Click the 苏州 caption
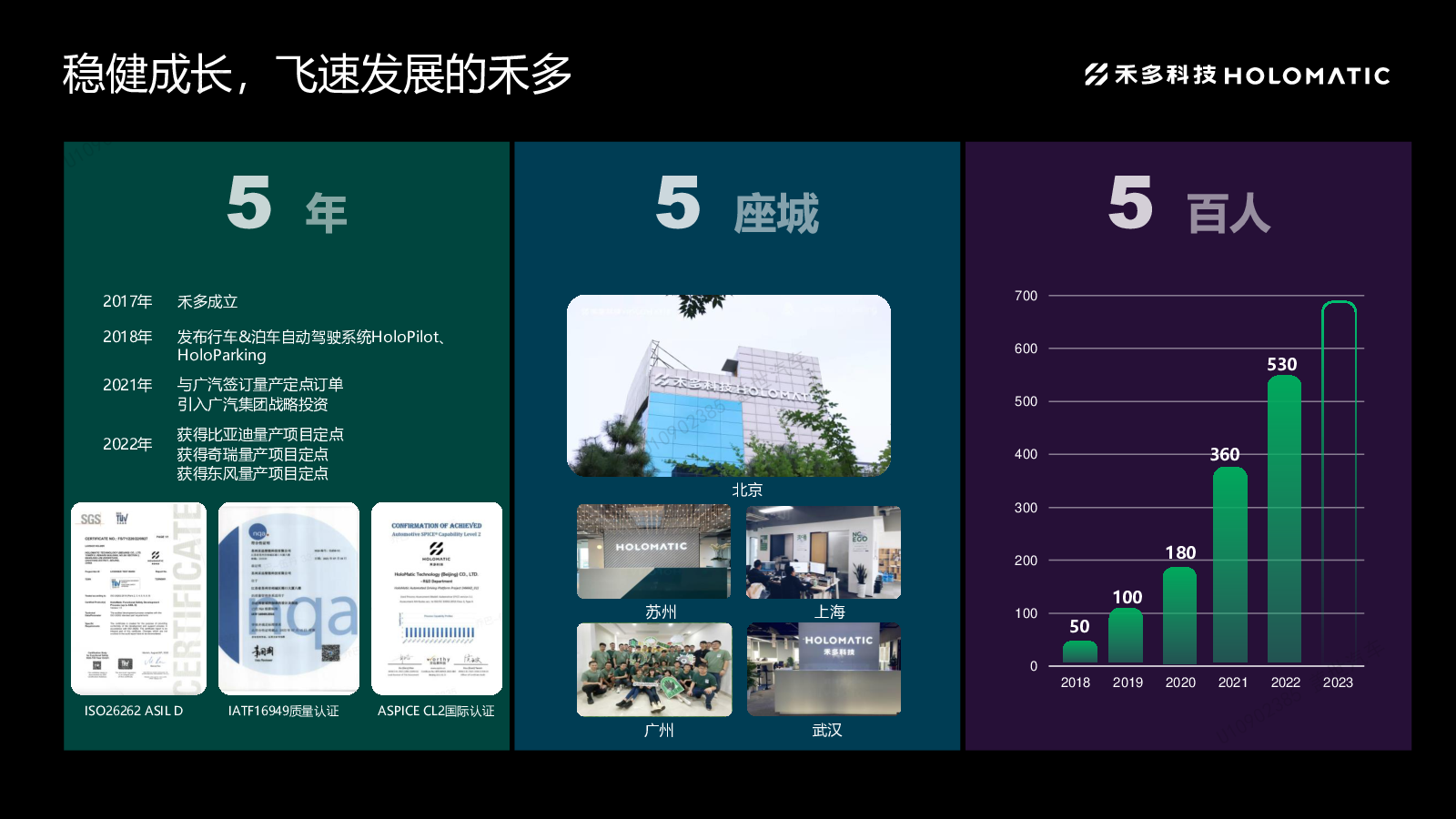Image resolution: width=1456 pixels, height=819 pixels. point(661,612)
